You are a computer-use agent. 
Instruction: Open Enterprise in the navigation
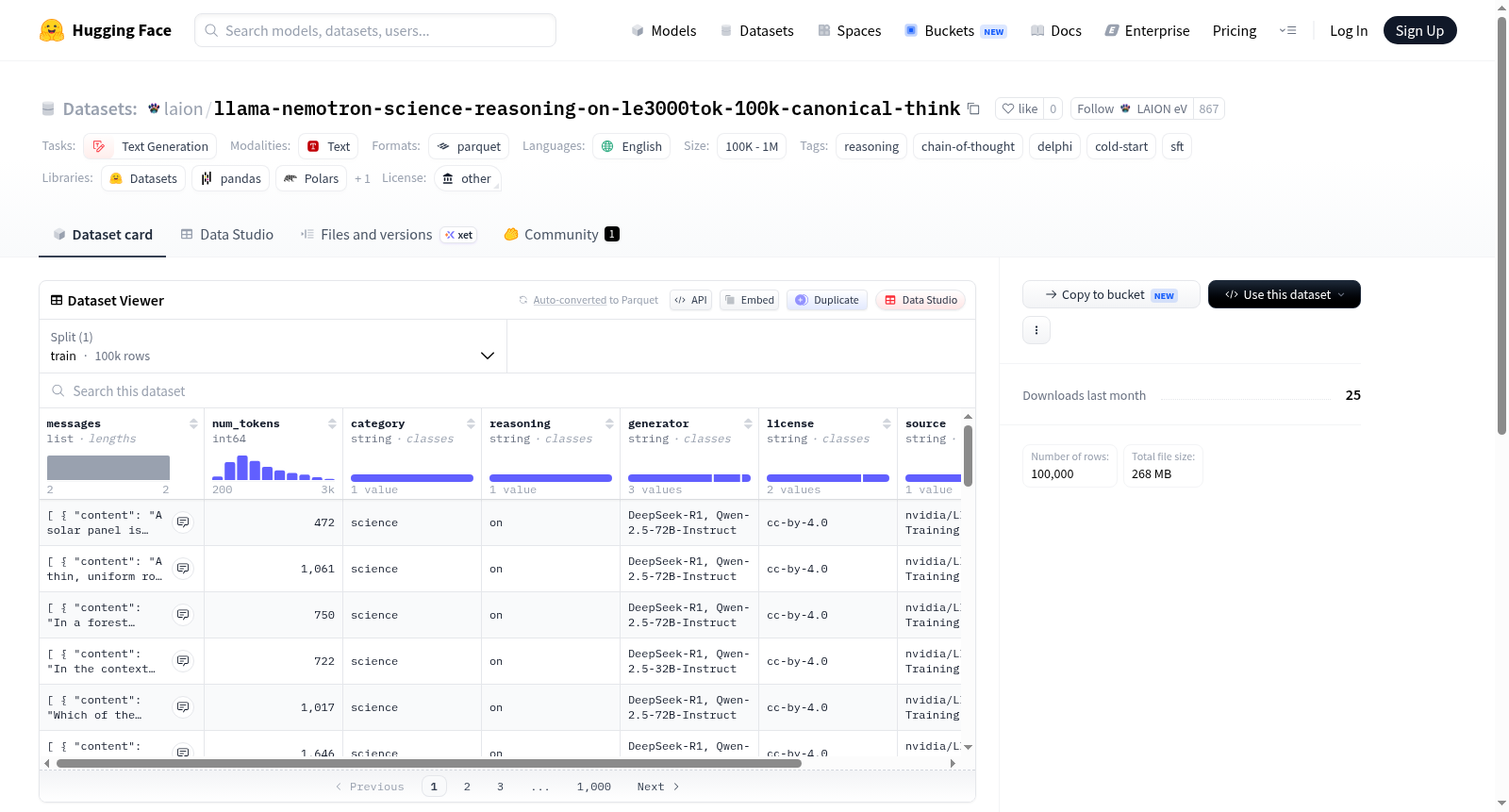(x=1147, y=31)
